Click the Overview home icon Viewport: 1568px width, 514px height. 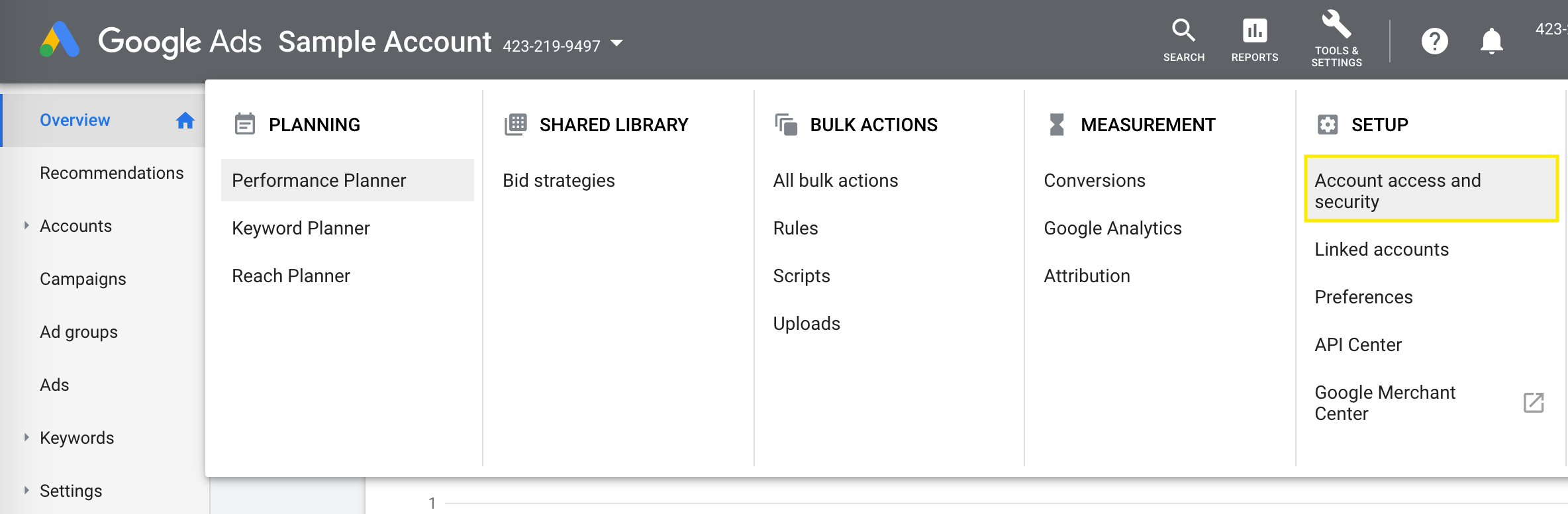click(185, 120)
